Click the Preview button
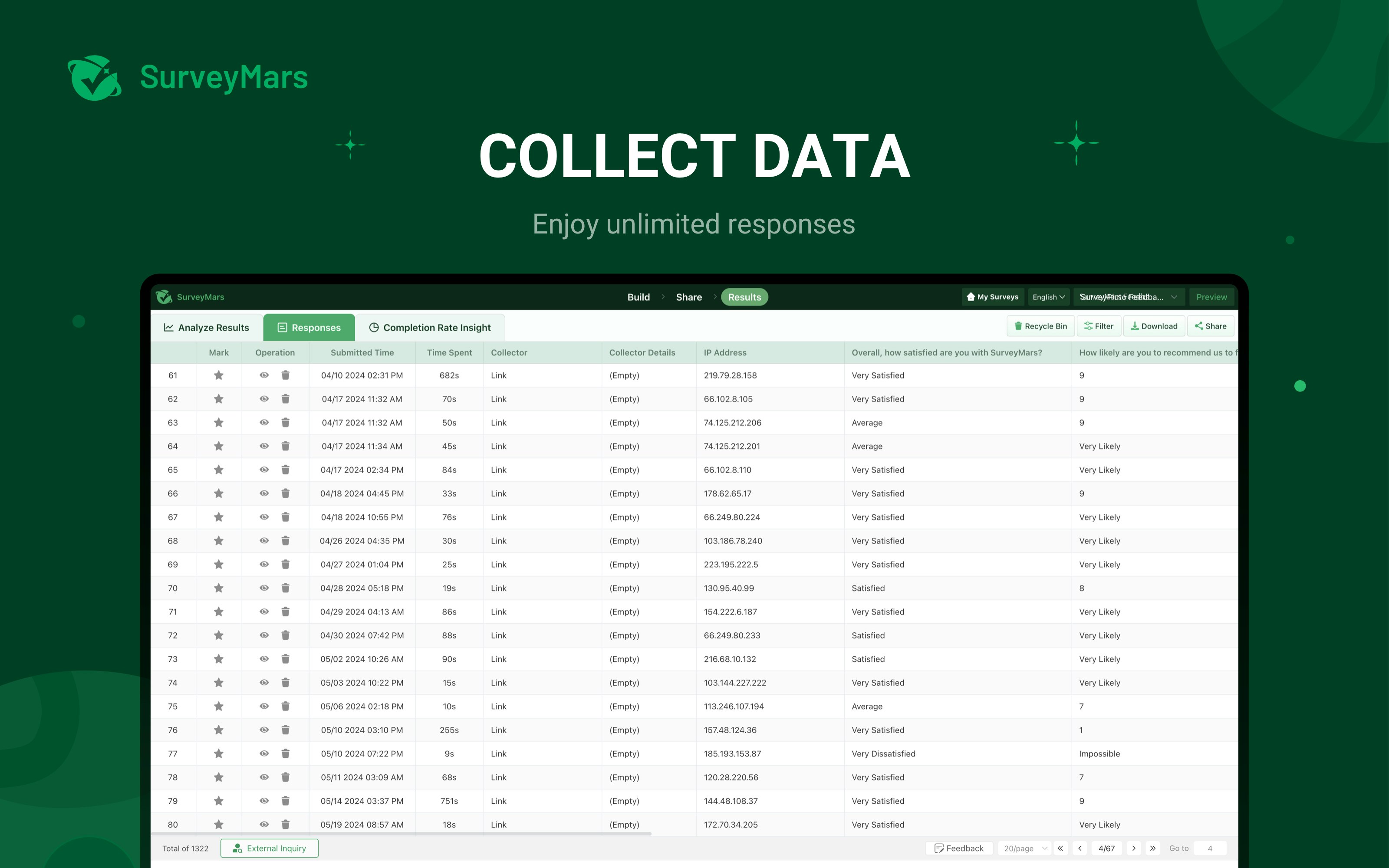 [x=1211, y=297]
